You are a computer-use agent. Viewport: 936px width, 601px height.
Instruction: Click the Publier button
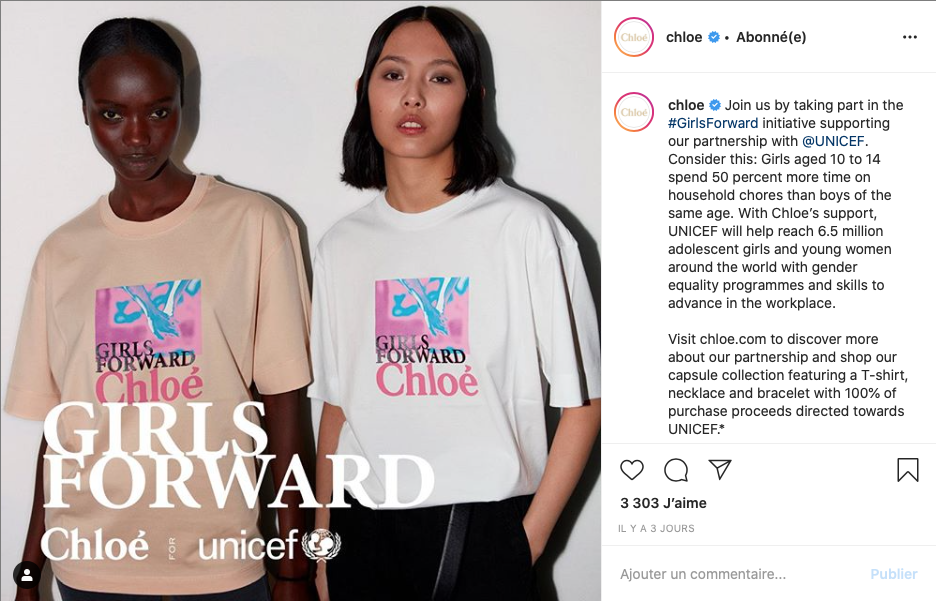point(893,574)
